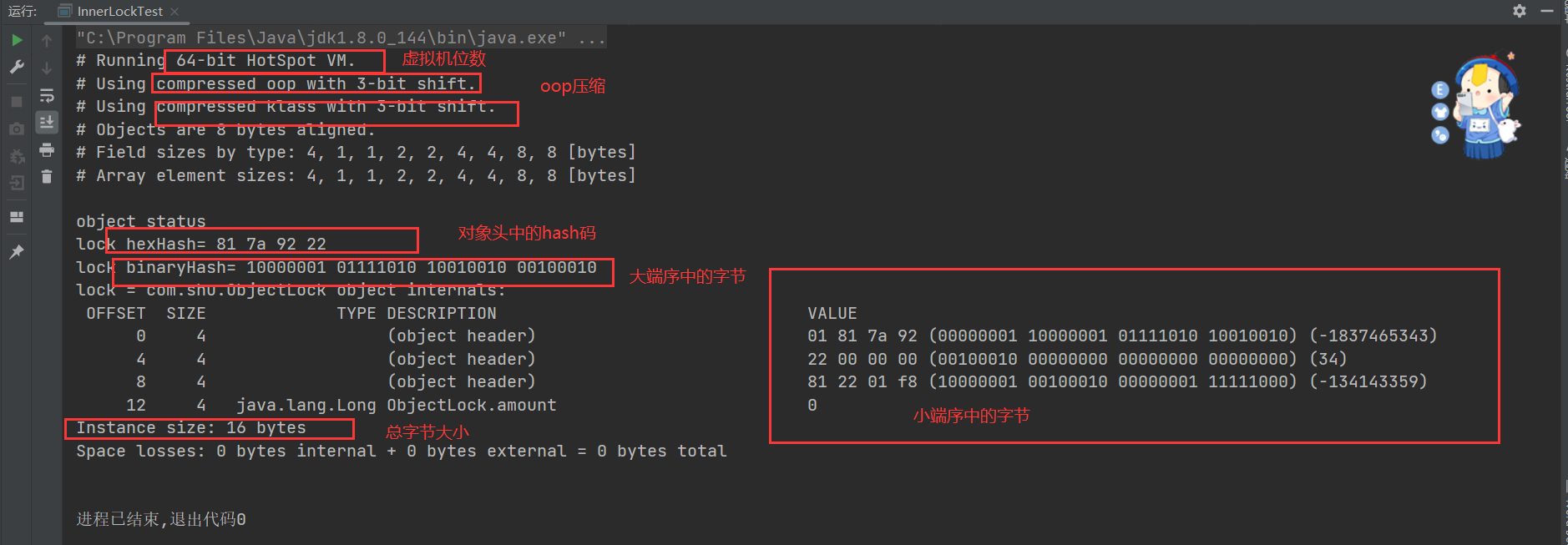Hide the Run tool window with minimize dash
Image resolution: width=1568 pixels, height=545 pixels.
(x=1546, y=11)
